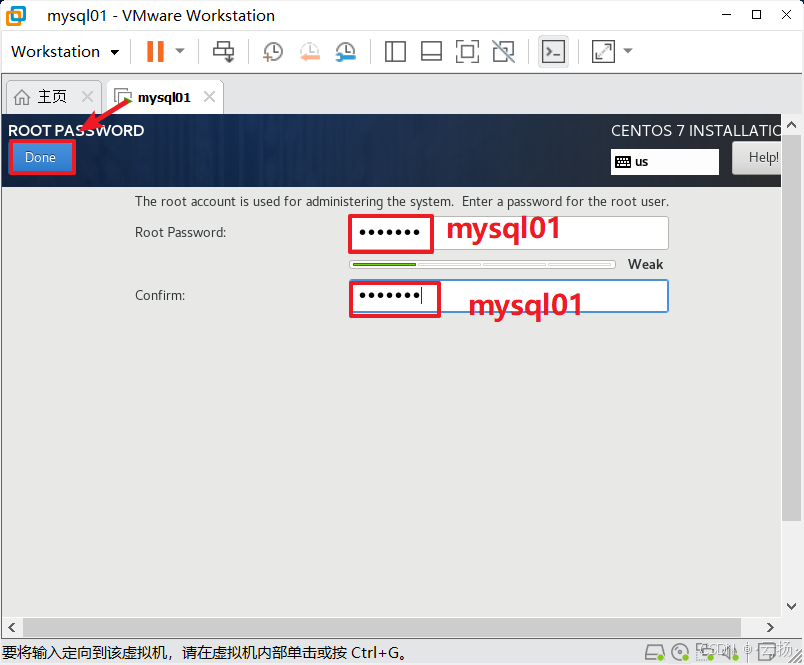Toggle Unity mode icon
The image size is (804, 665).
point(504,51)
